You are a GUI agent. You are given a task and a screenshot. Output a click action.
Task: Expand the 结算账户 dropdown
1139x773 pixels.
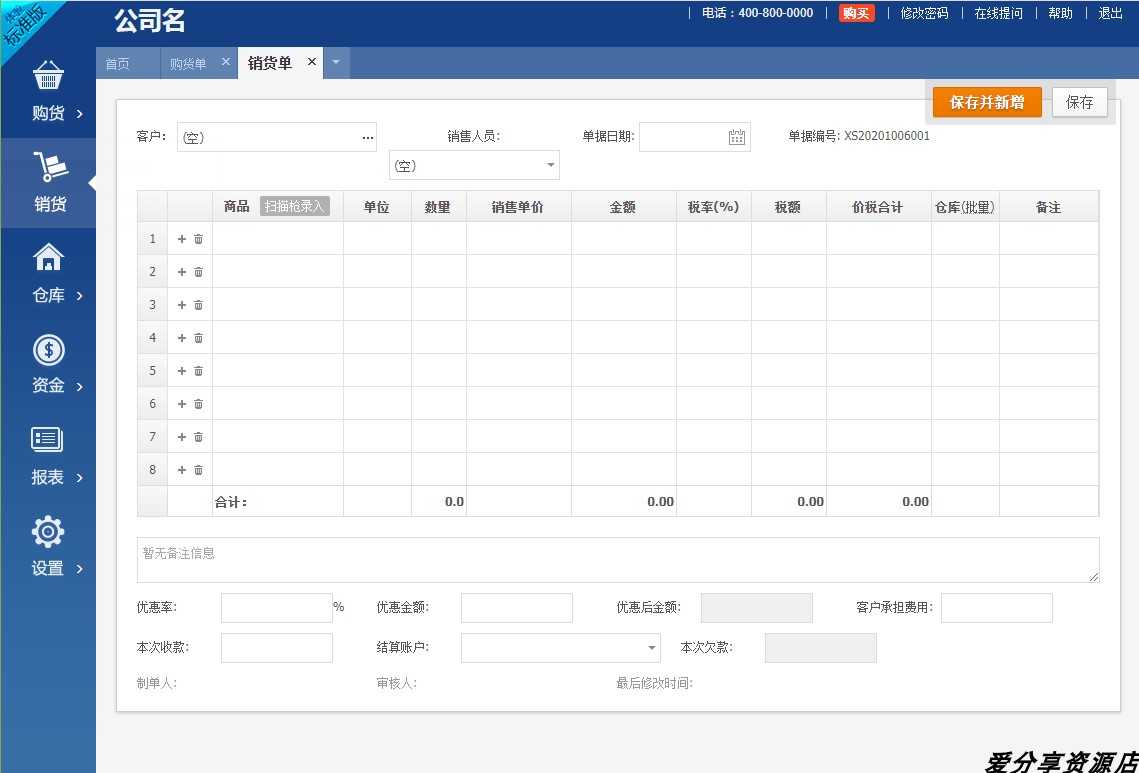point(652,648)
